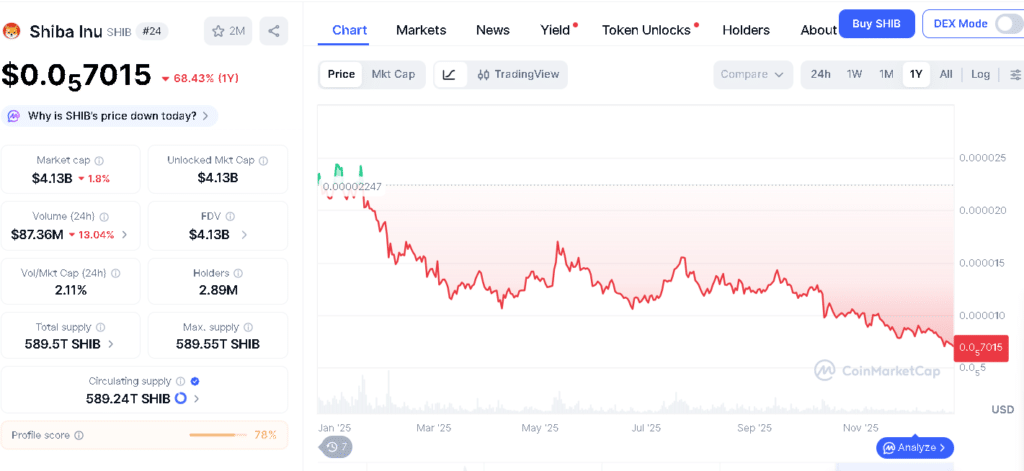1024x471 pixels.
Task: Click the $4.13B Market cap value
Action: pyautogui.click(x=52, y=178)
